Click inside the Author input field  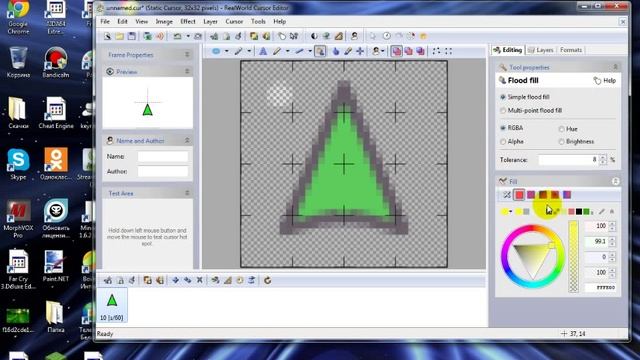(163, 171)
